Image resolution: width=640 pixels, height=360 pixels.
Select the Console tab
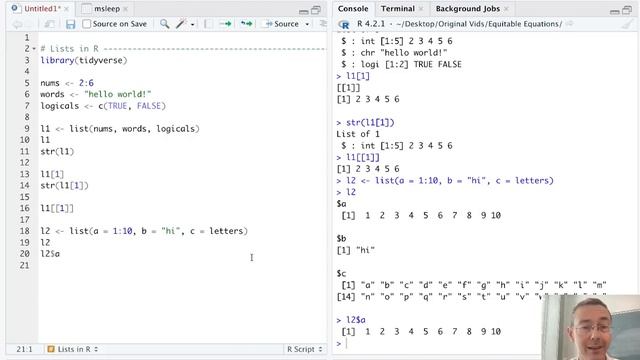point(353,9)
